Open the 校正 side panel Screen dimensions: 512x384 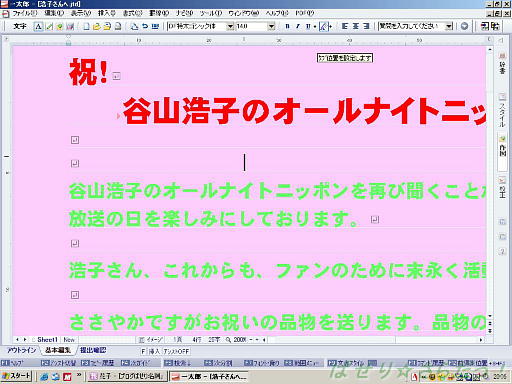(x=502, y=187)
